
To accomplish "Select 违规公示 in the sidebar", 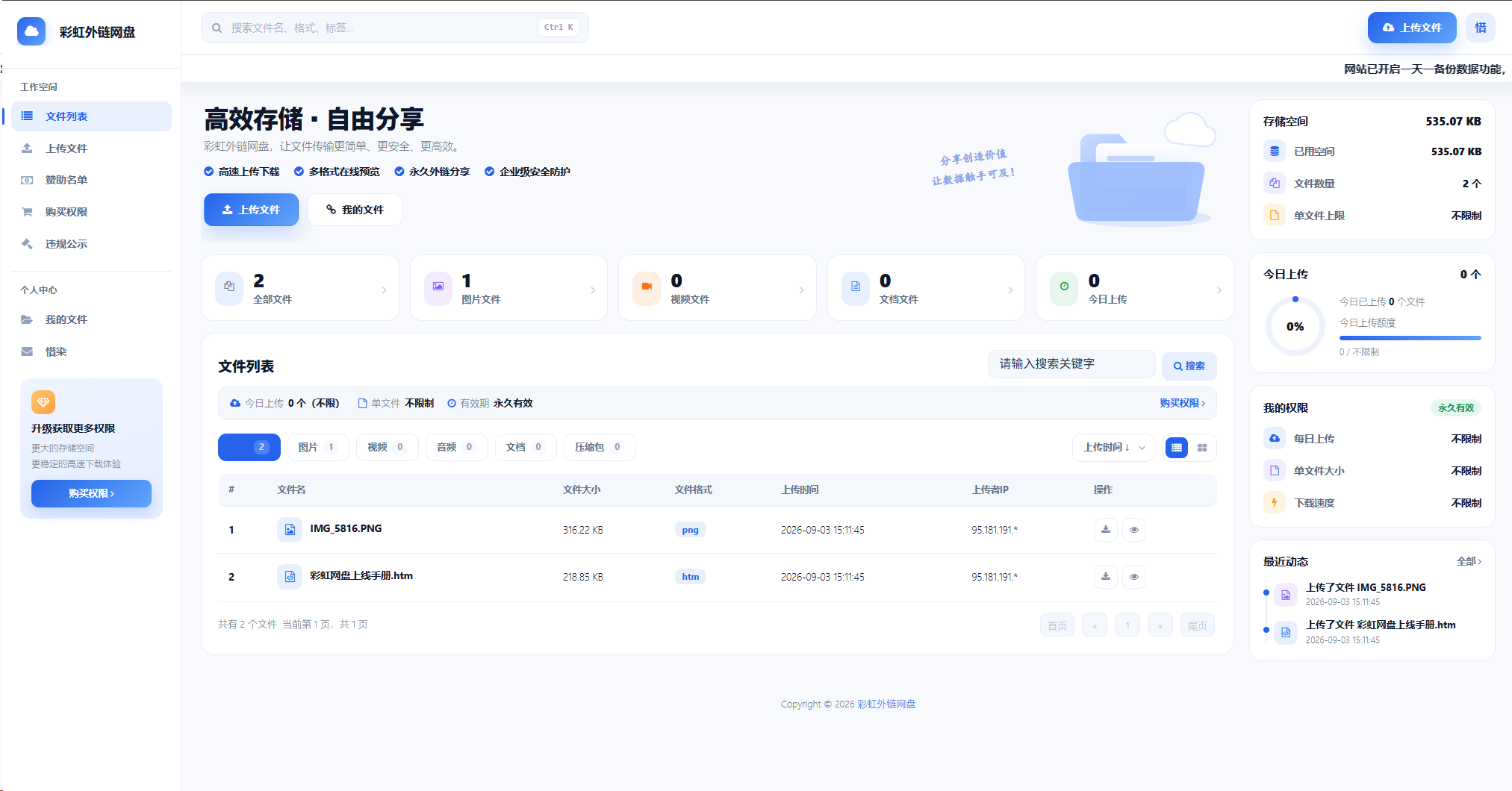I will pos(91,244).
